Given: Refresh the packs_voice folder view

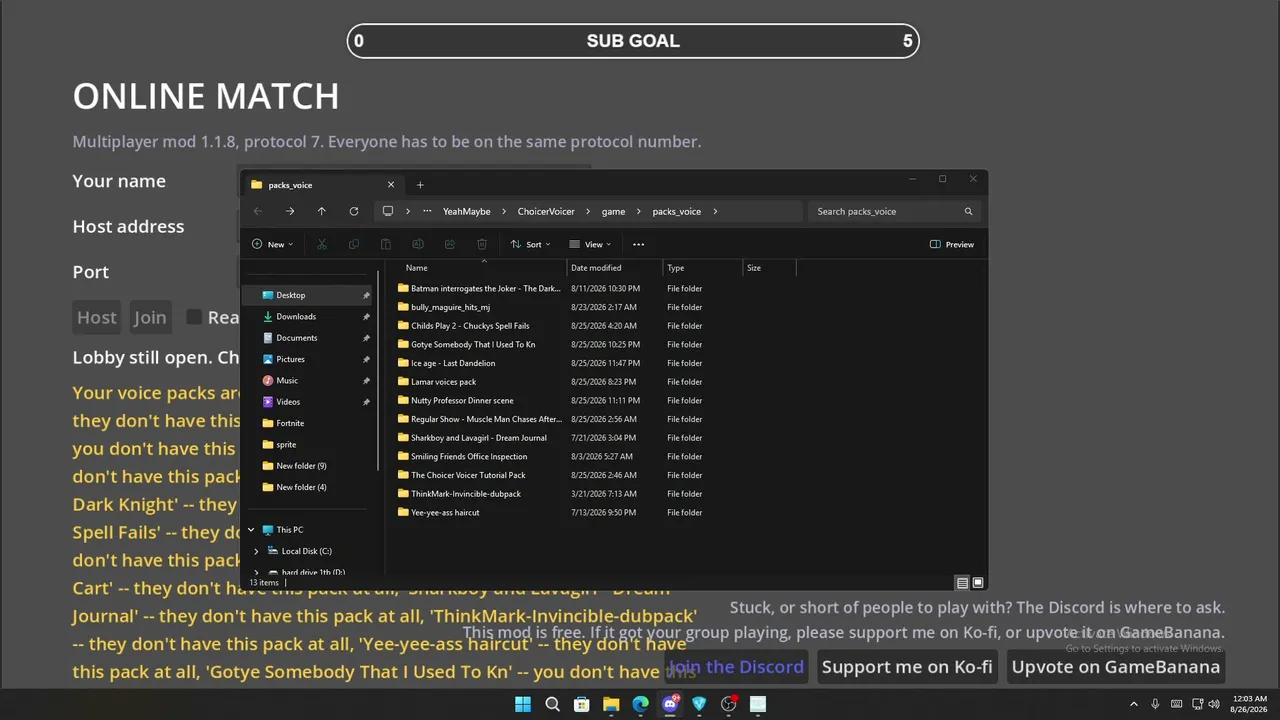Looking at the screenshot, I should [354, 211].
